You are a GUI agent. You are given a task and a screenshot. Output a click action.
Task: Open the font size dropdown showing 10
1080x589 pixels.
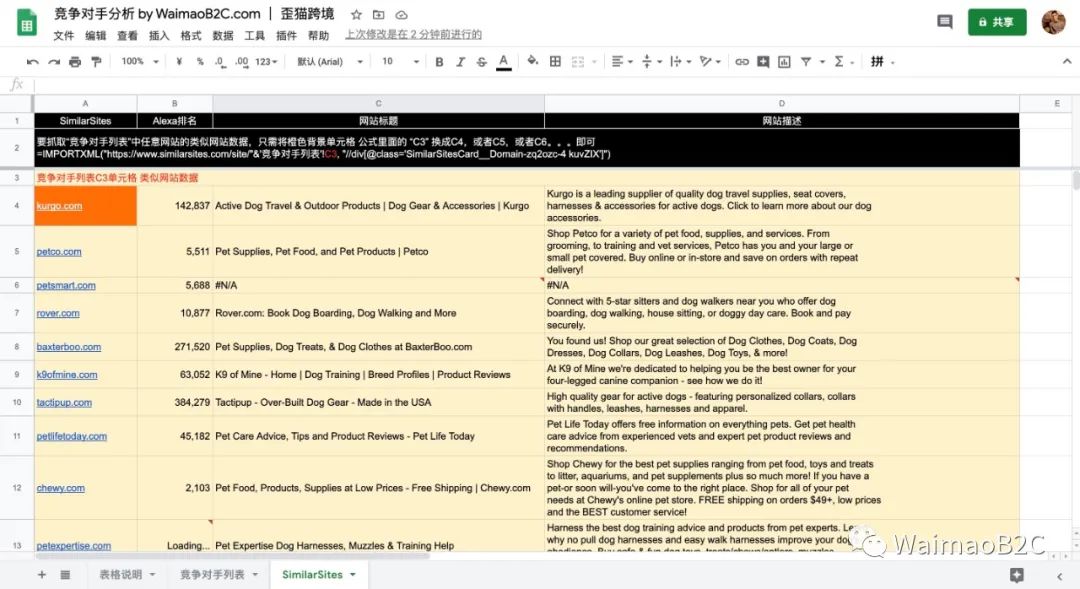391,61
